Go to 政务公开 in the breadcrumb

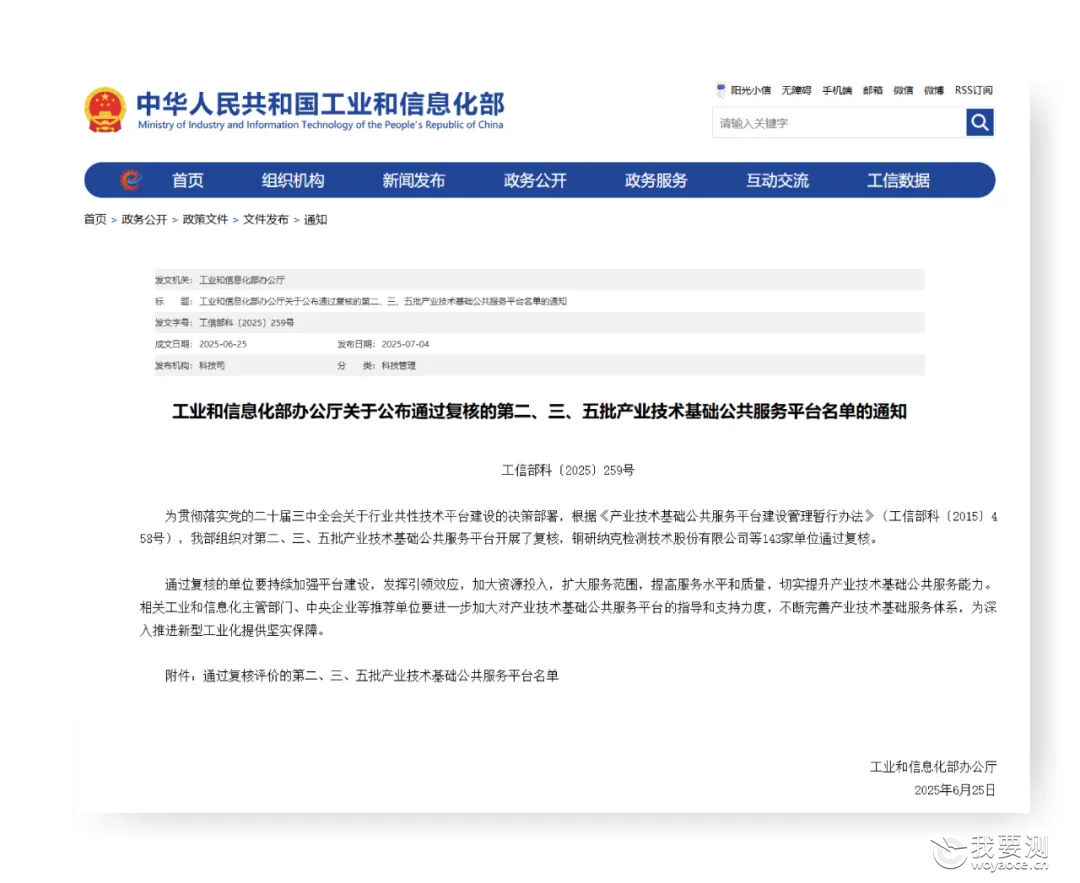click(145, 219)
